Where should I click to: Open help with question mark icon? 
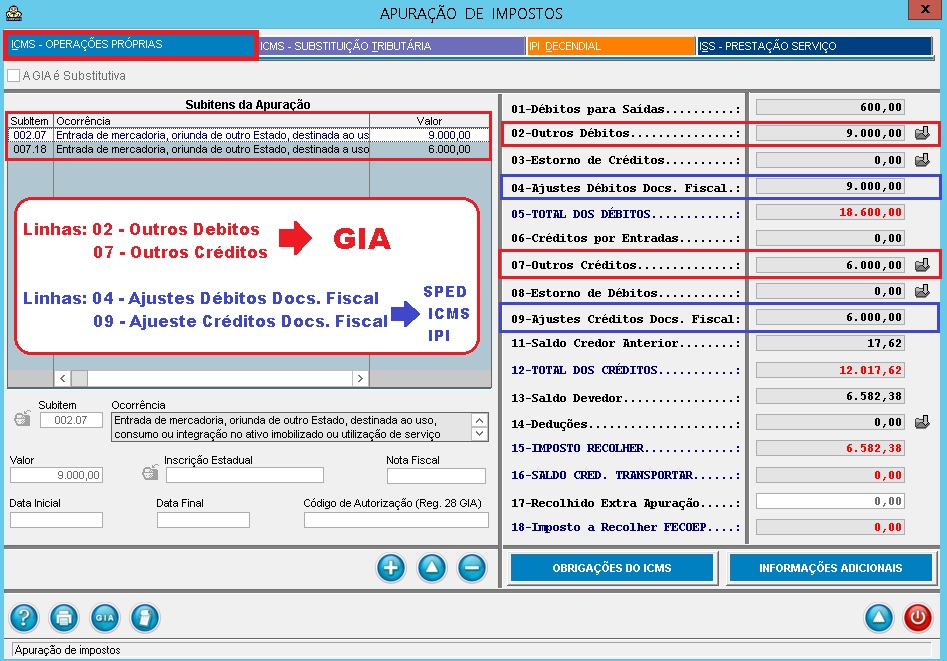pos(24,617)
